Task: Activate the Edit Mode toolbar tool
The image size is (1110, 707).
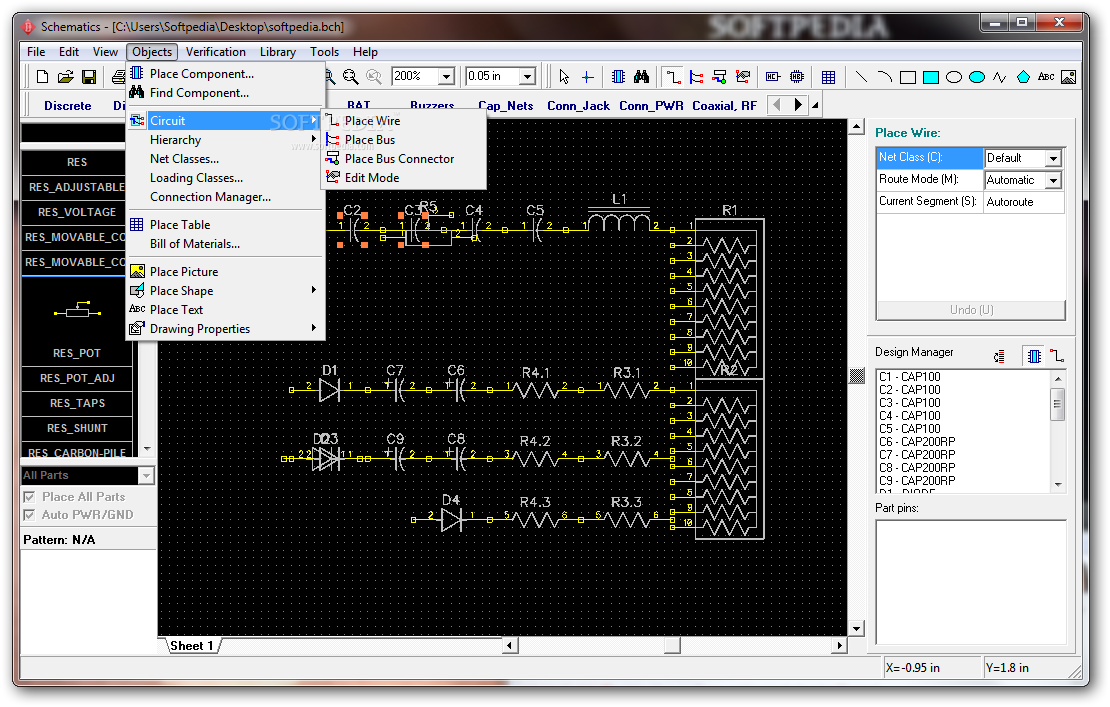Action: [x=743, y=76]
